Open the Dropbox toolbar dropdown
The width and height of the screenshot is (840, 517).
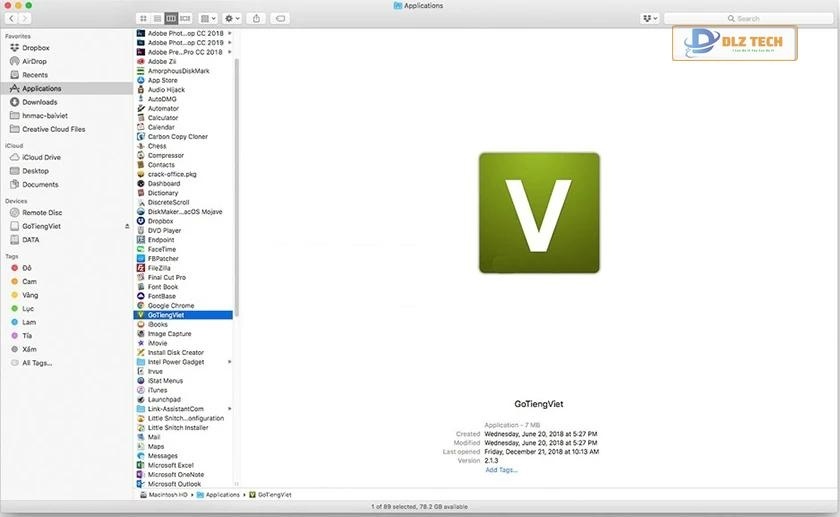(652, 19)
